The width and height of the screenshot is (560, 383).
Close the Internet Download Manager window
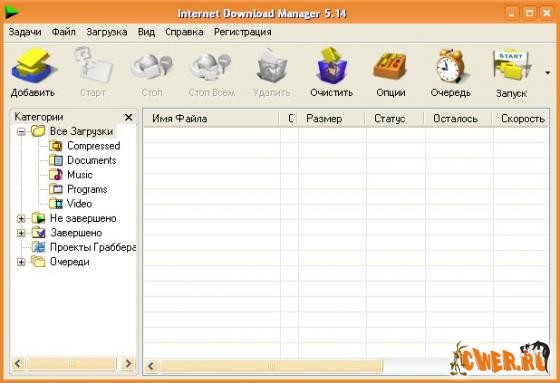coord(547,13)
